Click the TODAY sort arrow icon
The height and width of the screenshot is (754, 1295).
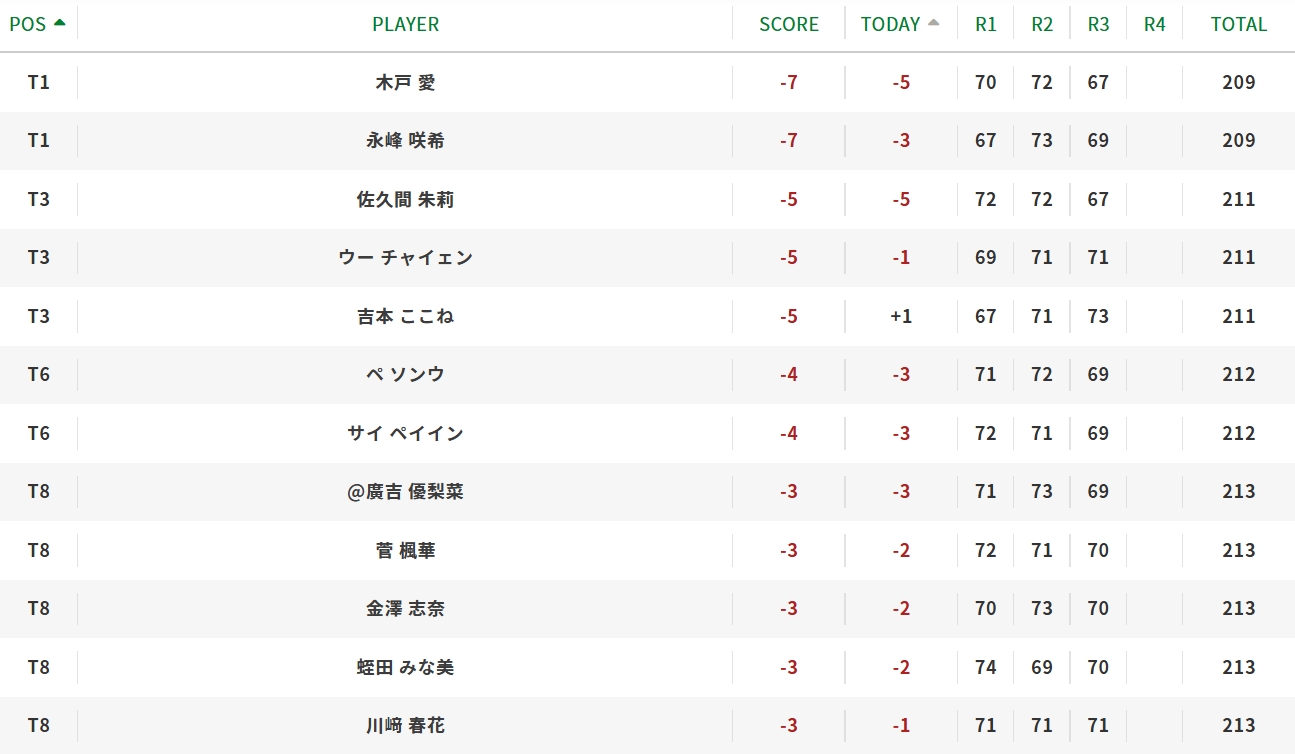pos(934,23)
